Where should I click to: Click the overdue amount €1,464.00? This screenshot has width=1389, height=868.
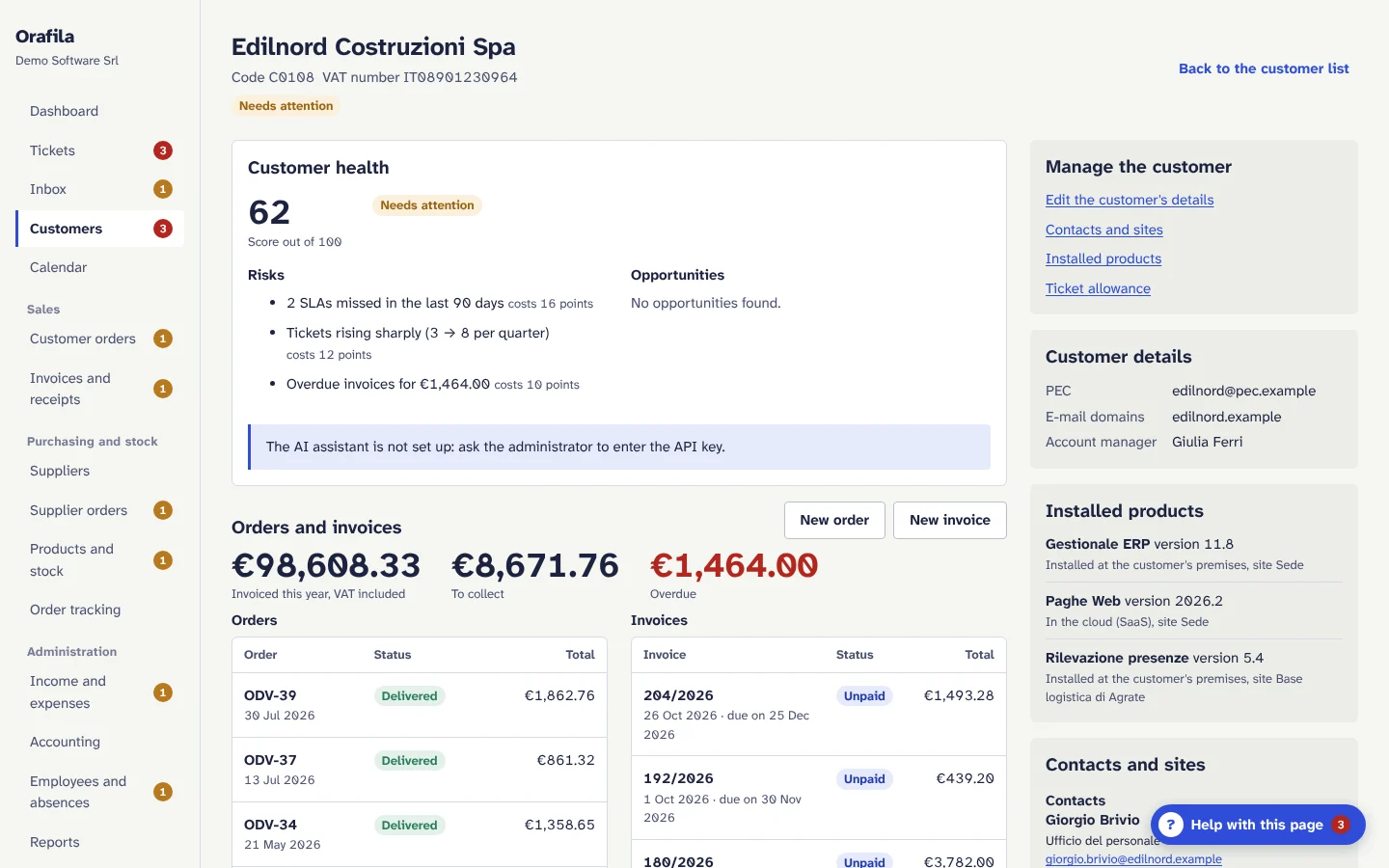coord(734,565)
